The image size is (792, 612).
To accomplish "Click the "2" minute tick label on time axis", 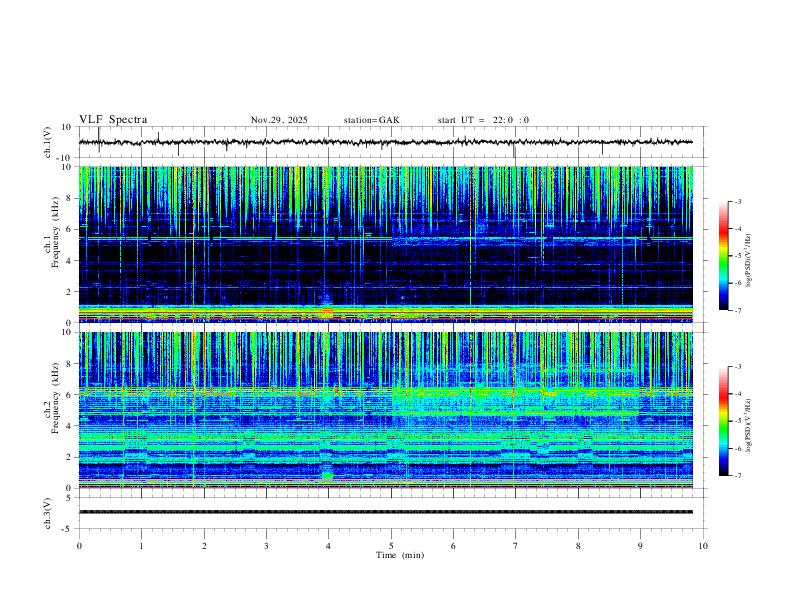I will click(204, 546).
